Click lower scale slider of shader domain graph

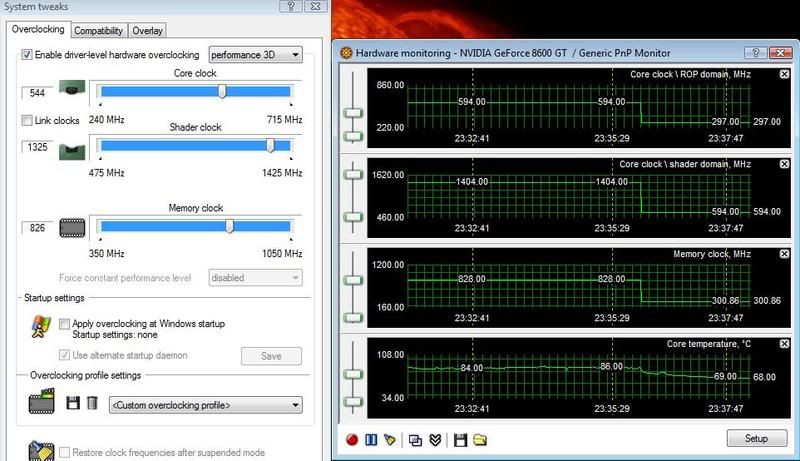(x=353, y=217)
